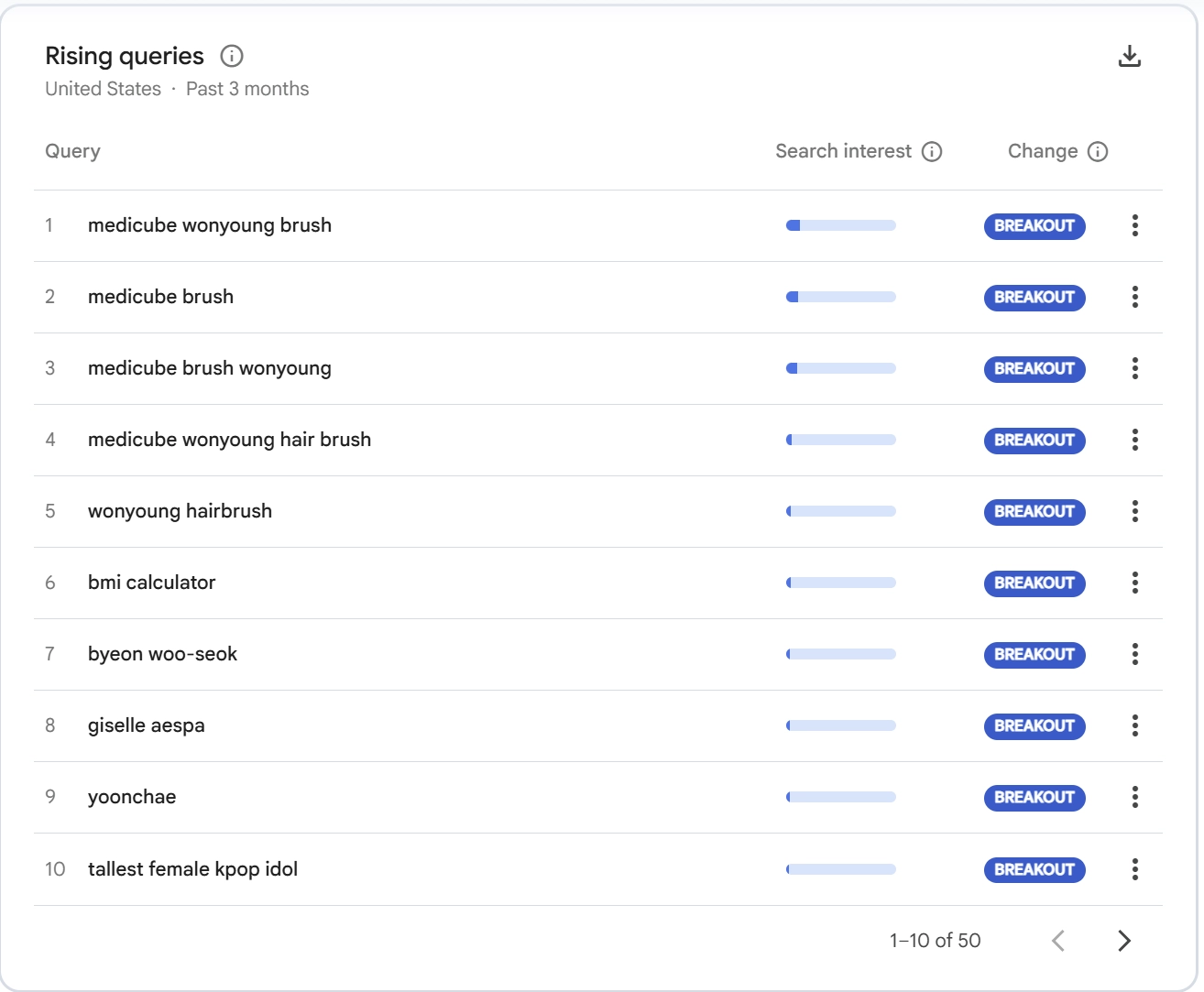The height and width of the screenshot is (992, 1204).
Task: Click BREAKOUT badge for medicube wonyoung brush
Action: [1034, 226]
